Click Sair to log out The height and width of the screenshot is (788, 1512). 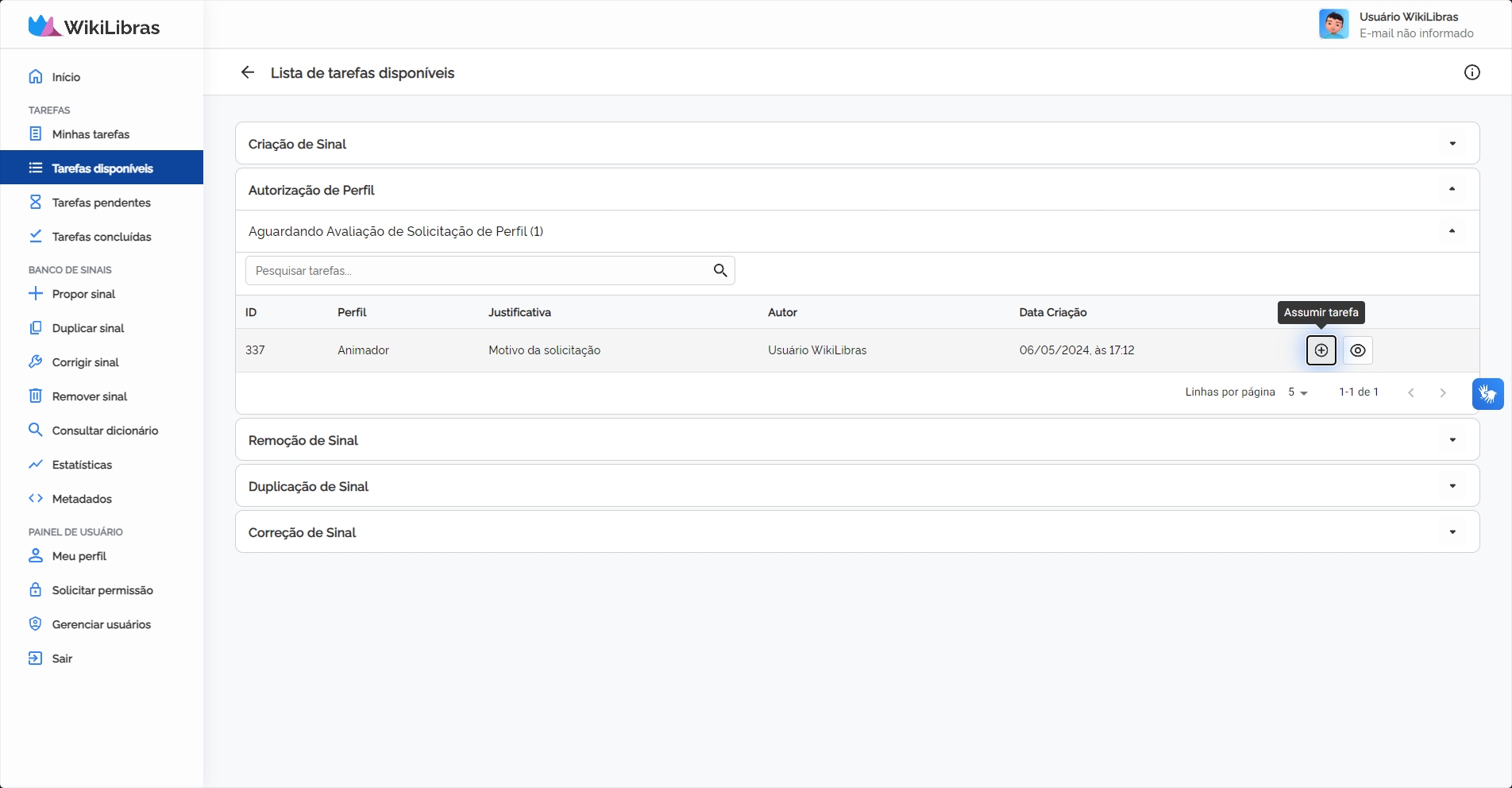tap(62, 659)
